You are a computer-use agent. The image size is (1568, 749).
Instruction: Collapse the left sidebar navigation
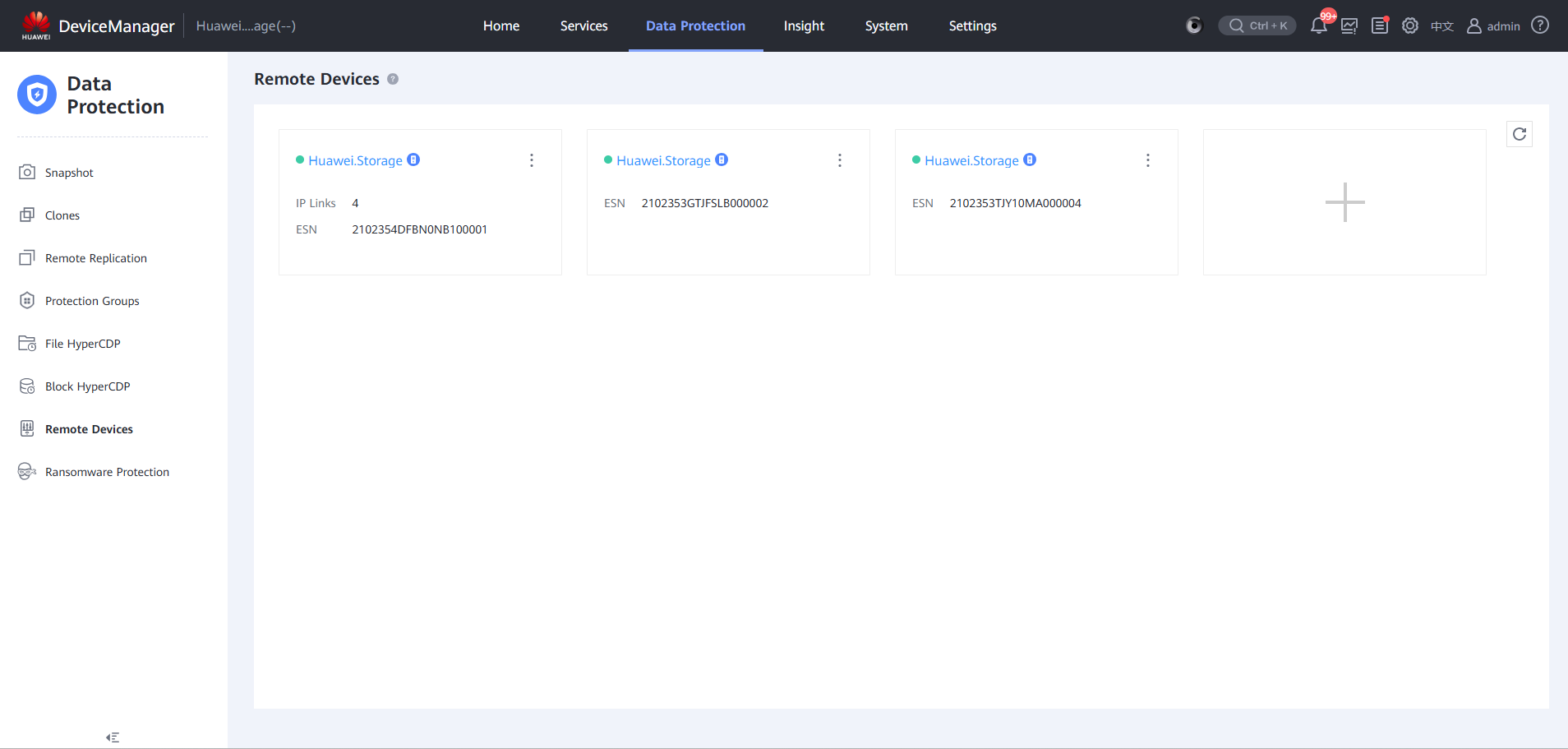tap(113, 737)
